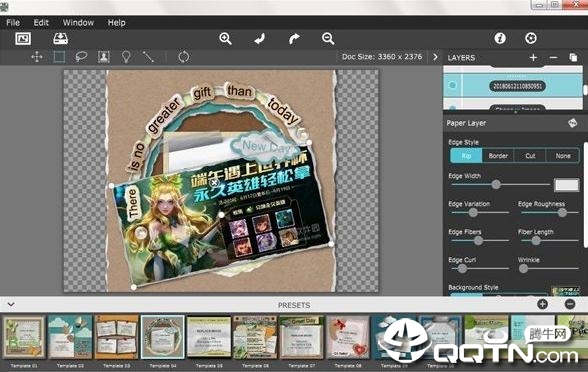Viewport: 588px width, 372px height.
Task: Expand options arrow next to Doc Size
Action: [x=435, y=57]
